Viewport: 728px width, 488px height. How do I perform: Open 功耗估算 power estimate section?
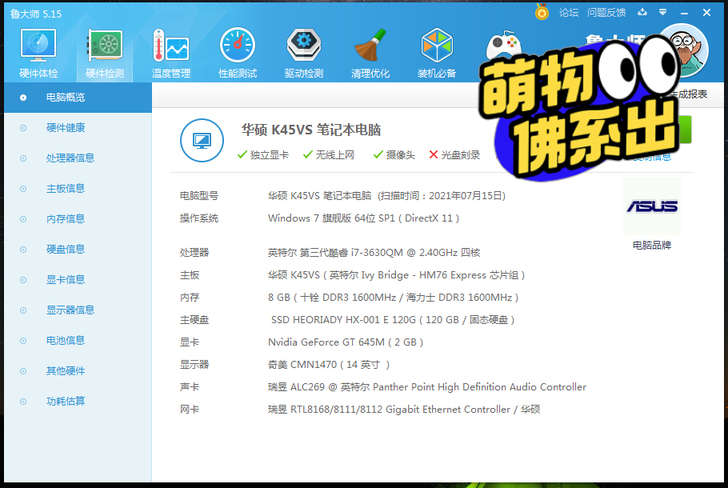click(x=78, y=401)
